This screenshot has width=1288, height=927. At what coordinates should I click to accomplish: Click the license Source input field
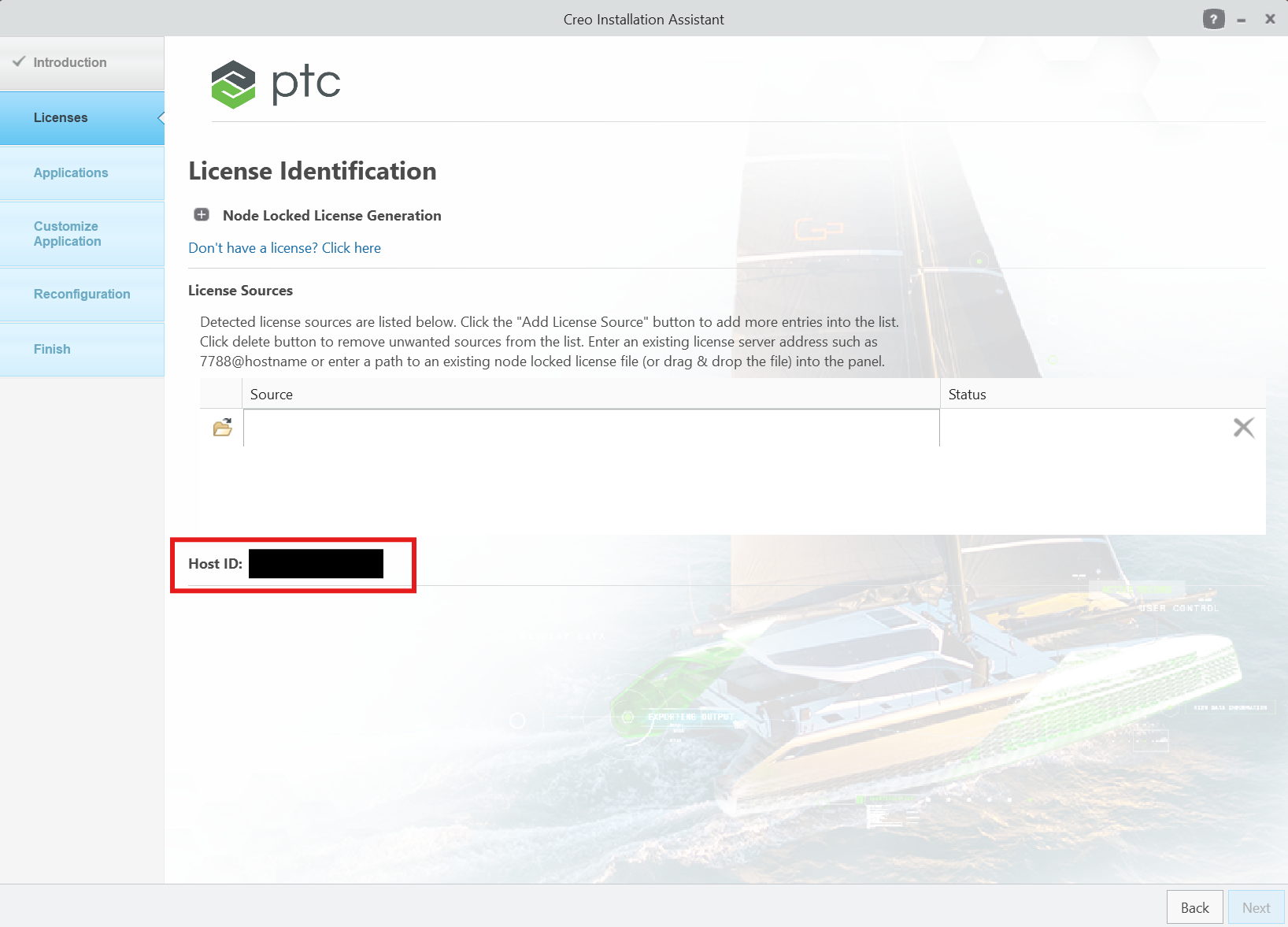pos(591,428)
